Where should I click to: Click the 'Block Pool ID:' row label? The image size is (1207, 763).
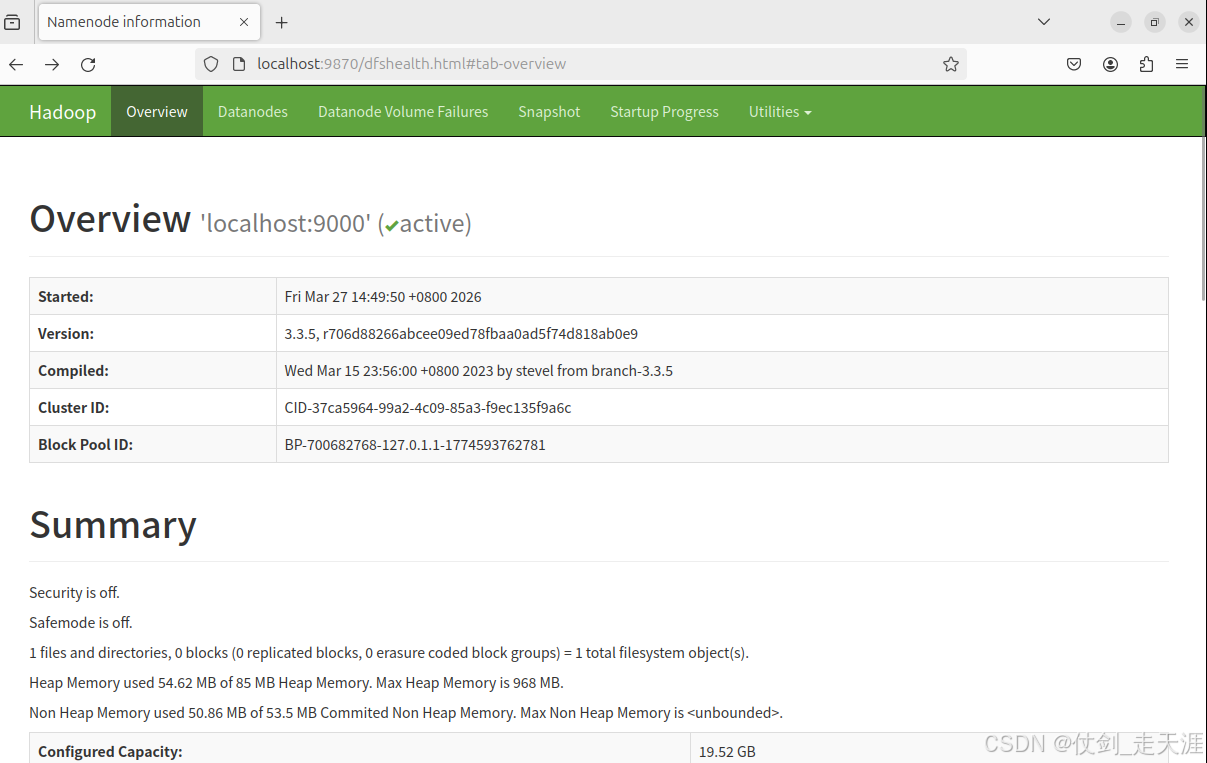[85, 445]
